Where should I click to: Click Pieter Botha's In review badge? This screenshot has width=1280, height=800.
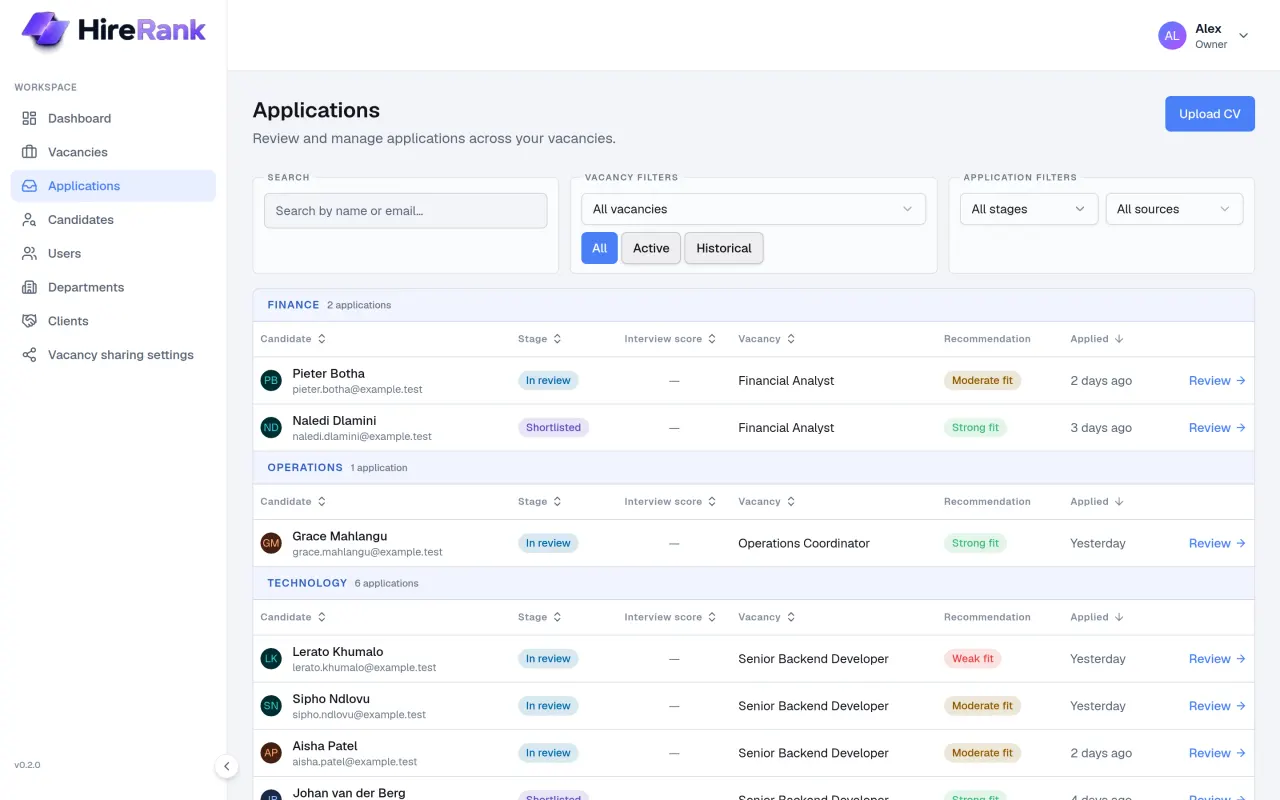[548, 381]
